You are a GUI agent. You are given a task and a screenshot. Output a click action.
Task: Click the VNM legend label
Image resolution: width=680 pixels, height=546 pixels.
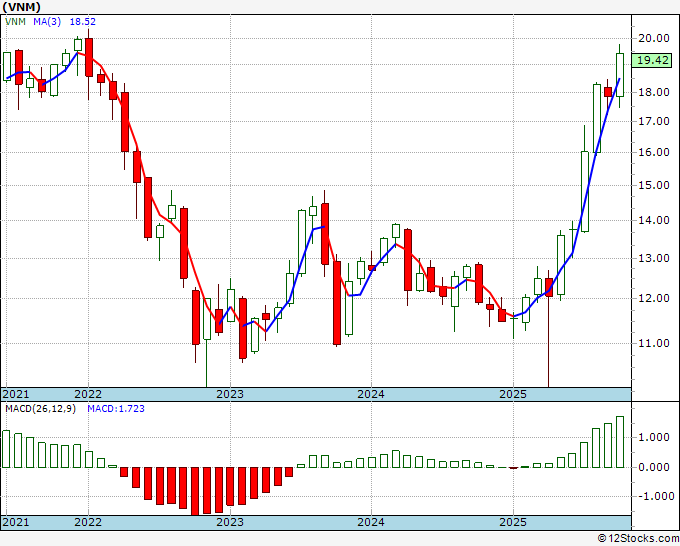point(15,22)
